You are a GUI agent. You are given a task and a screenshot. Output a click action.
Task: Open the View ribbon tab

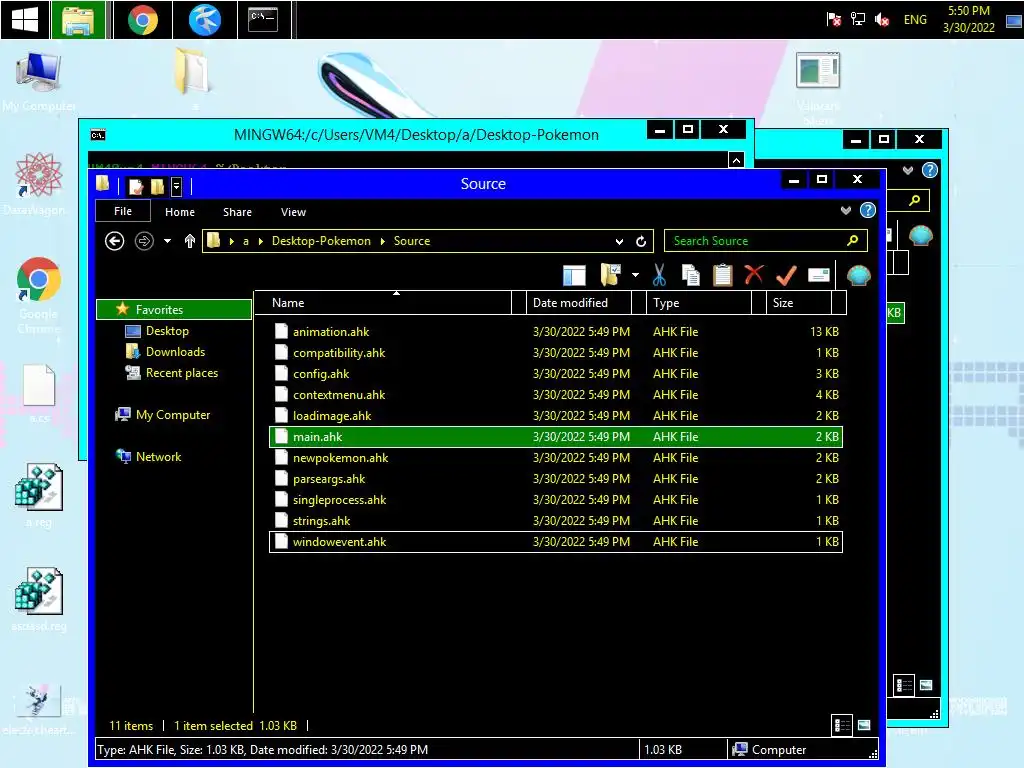[293, 212]
